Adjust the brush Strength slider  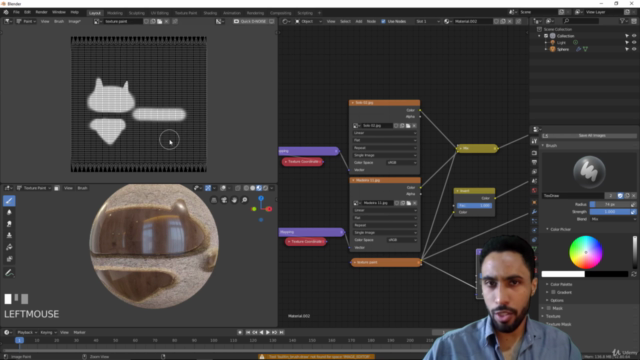[x=610, y=212]
